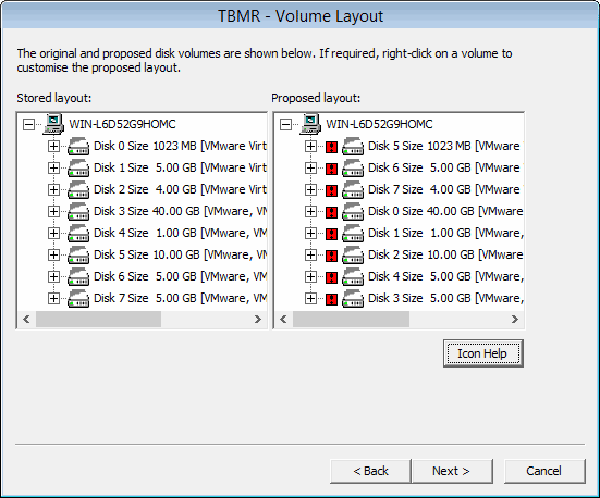Viewport: 600px width, 498px height.
Task: Expand stored Disk 0 1023 MB node
Action: coord(54,146)
